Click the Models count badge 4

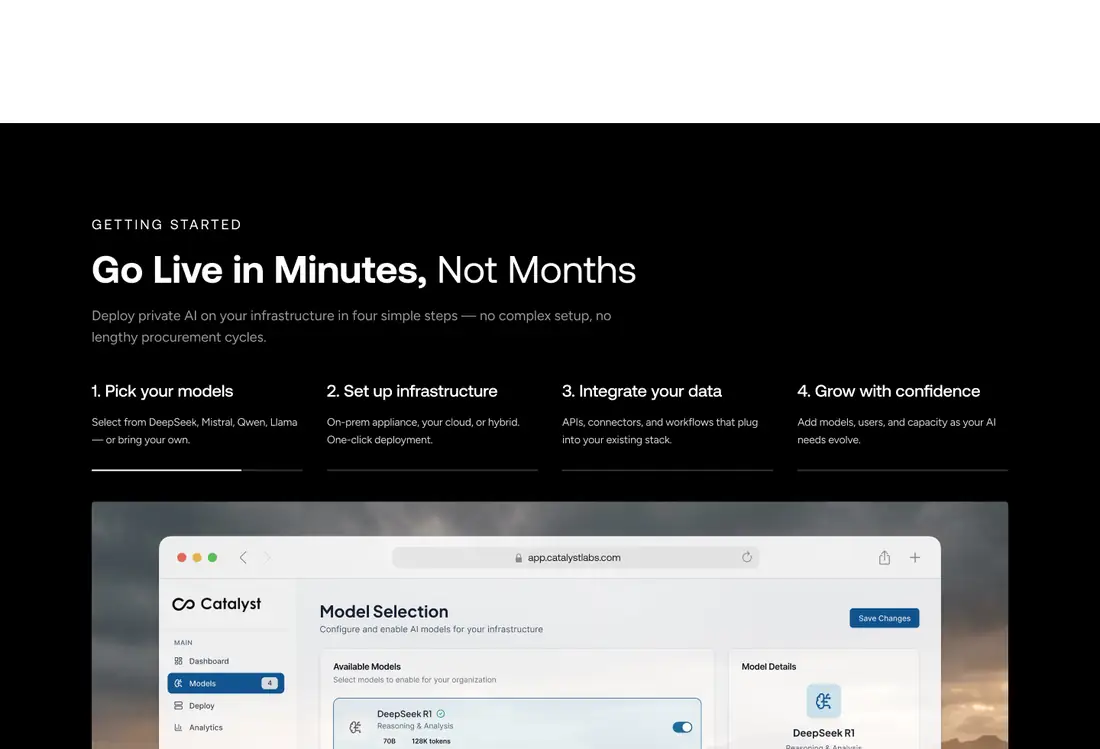pyautogui.click(x=269, y=683)
